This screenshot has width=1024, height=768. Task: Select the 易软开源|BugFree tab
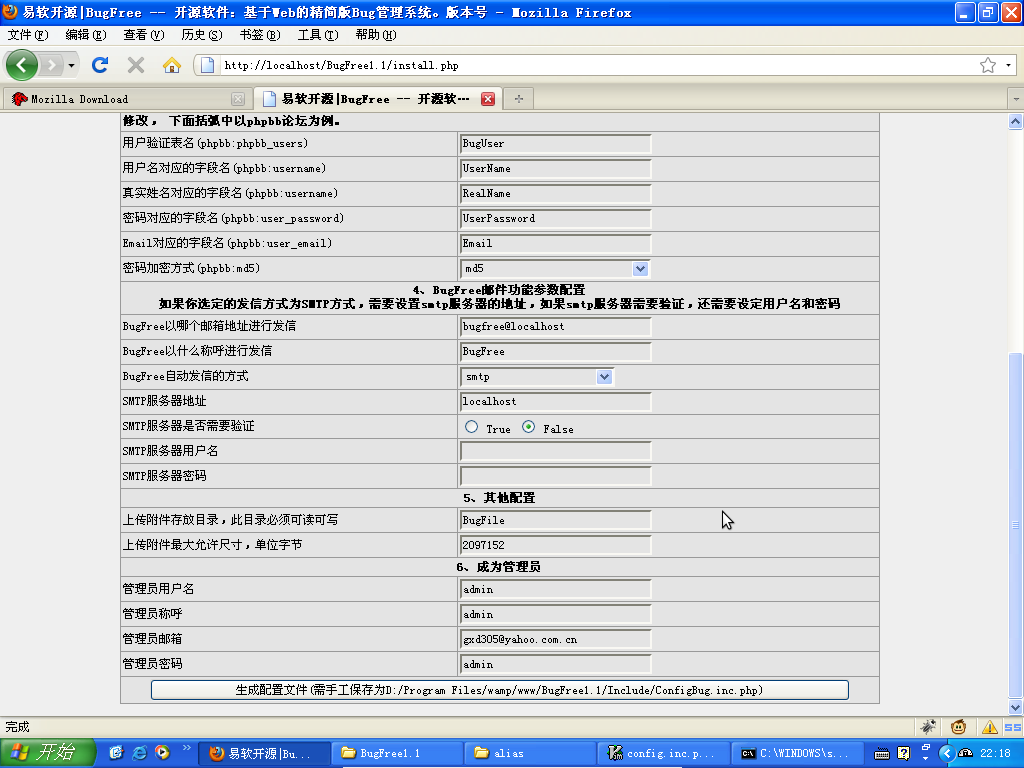(378, 99)
